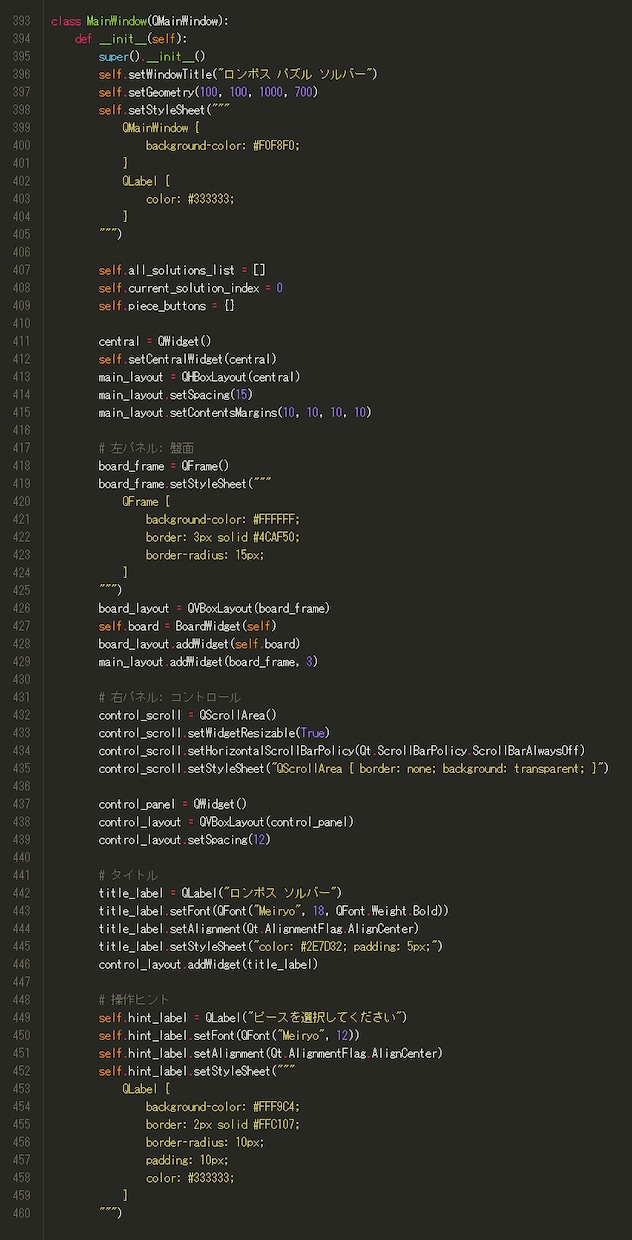Click 'self.current_solution_index = 0'
This screenshot has width=632, height=1240.
pos(190,288)
